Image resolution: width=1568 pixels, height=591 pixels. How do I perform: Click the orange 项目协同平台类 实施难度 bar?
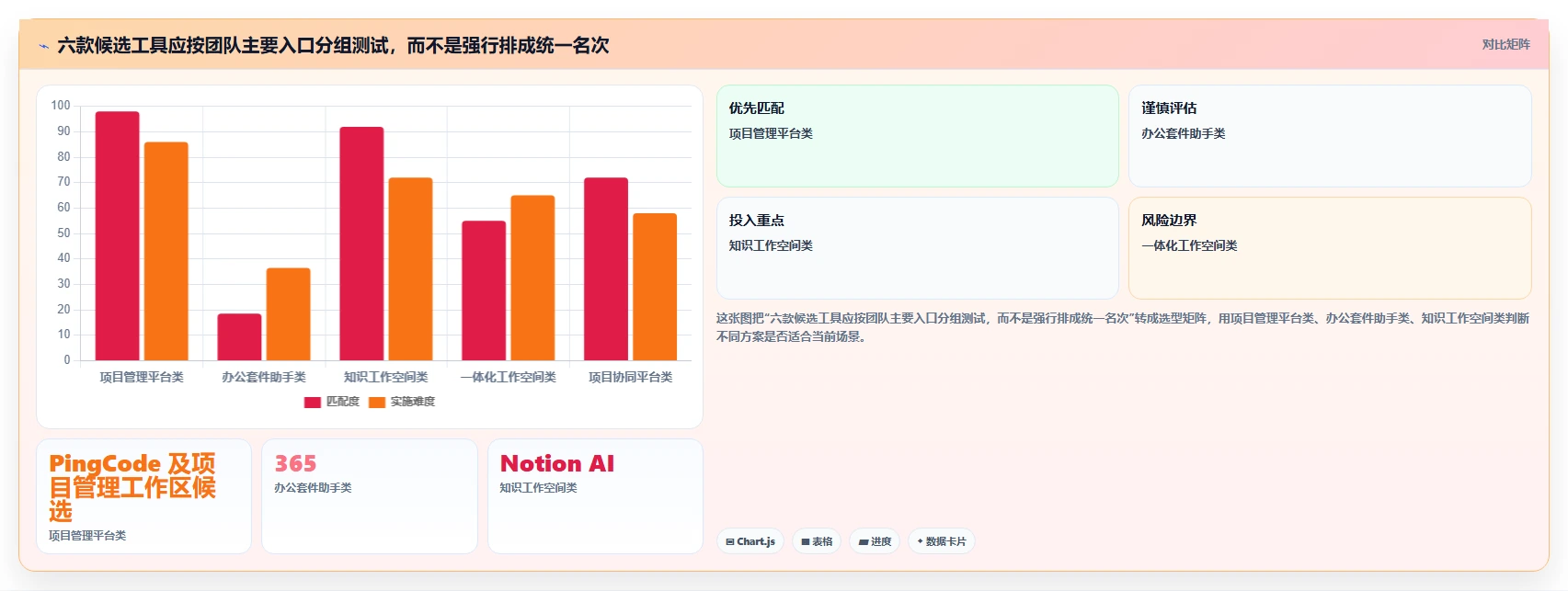(x=655, y=287)
